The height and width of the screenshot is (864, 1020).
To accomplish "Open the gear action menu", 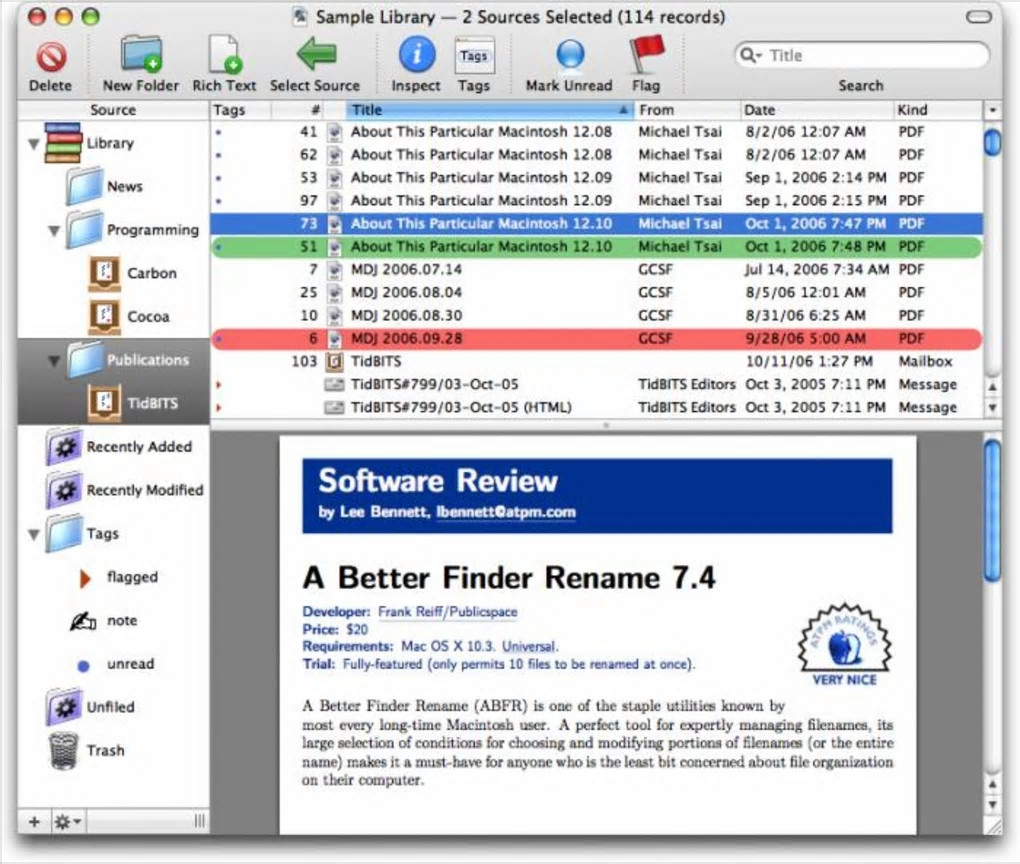I will pyautogui.click(x=68, y=822).
